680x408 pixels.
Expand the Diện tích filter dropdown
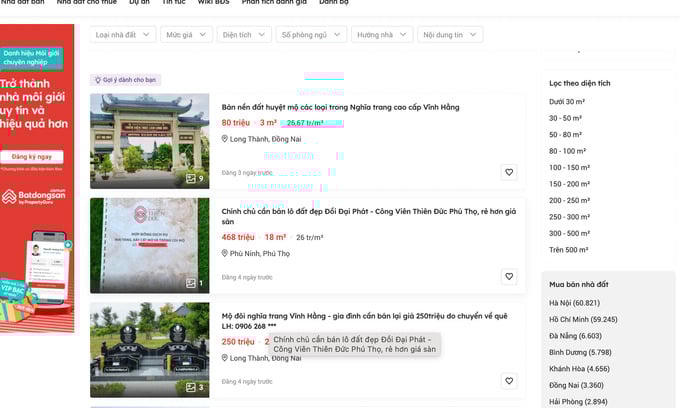(244, 35)
